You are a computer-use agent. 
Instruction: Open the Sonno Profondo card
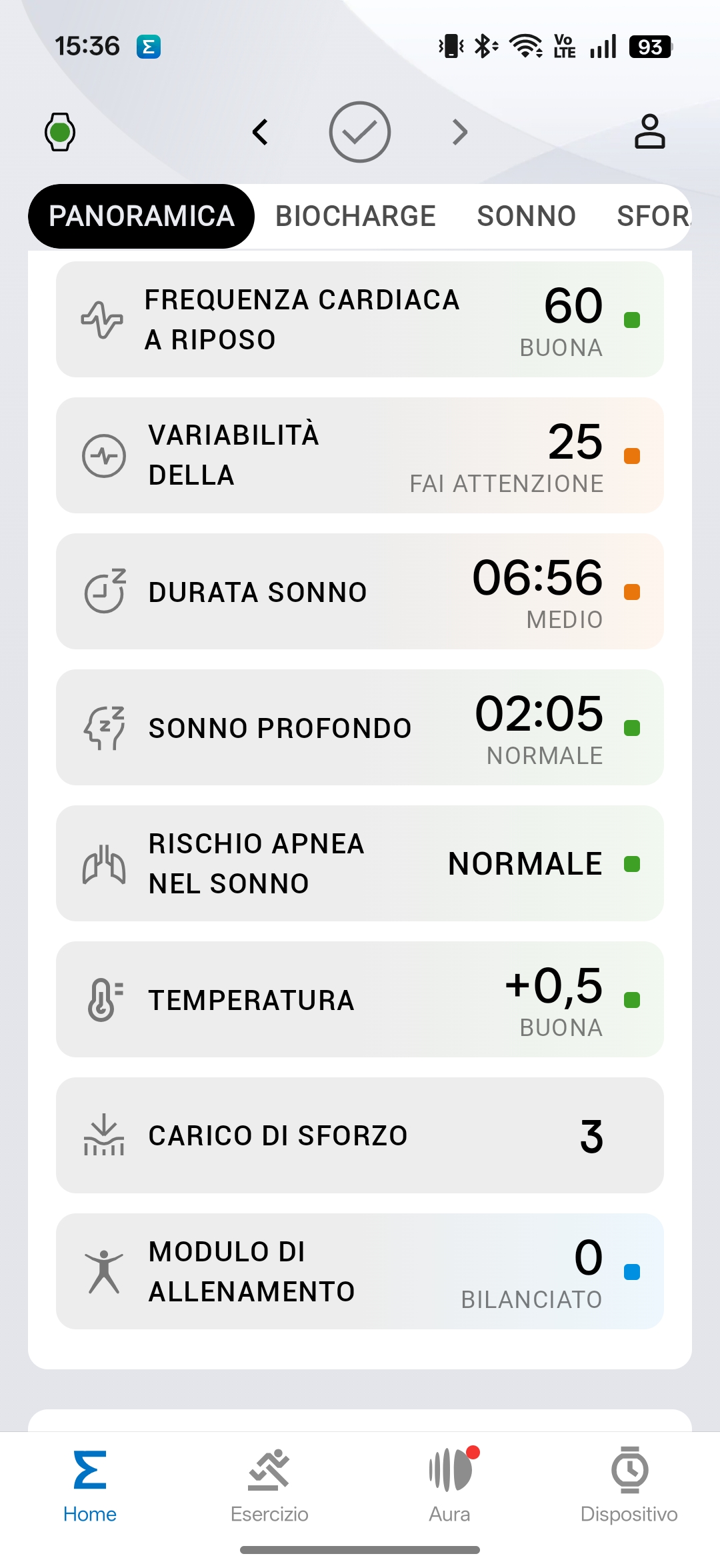[360, 727]
